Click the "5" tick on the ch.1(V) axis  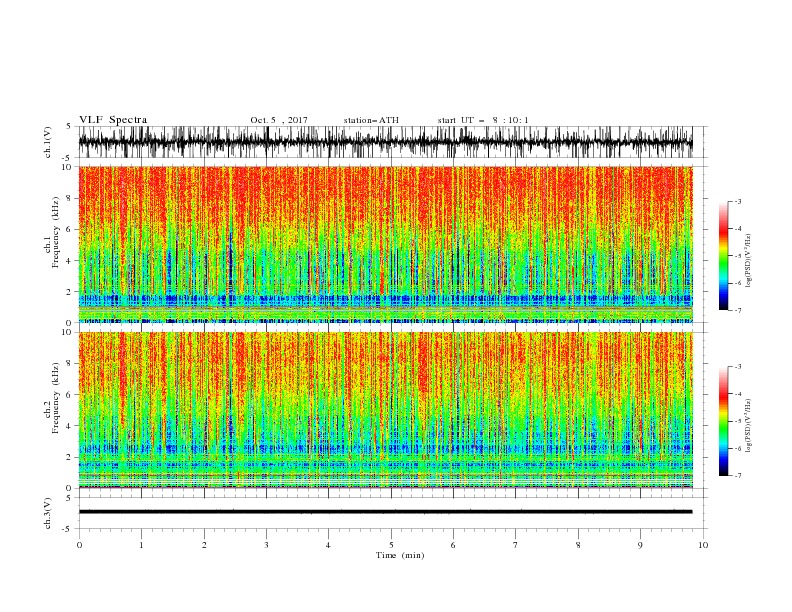click(70, 127)
